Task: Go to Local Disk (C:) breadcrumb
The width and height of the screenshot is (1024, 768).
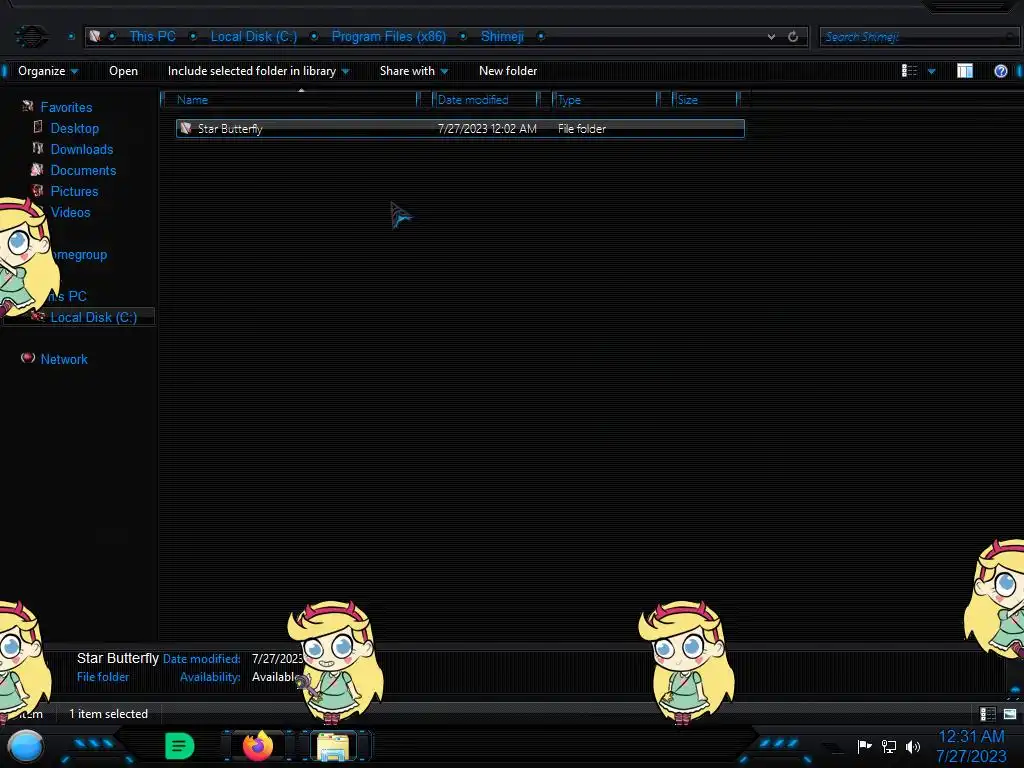Action: [x=253, y=37]
